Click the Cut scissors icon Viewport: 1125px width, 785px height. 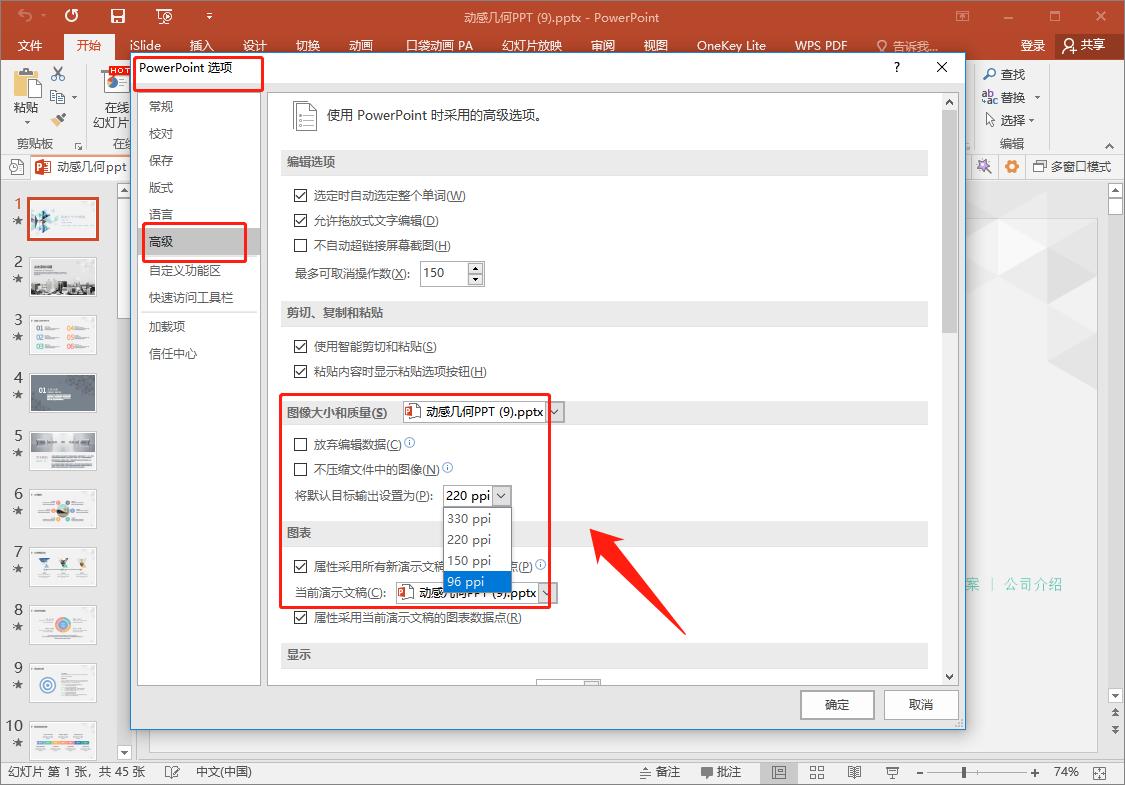(58, 74)
